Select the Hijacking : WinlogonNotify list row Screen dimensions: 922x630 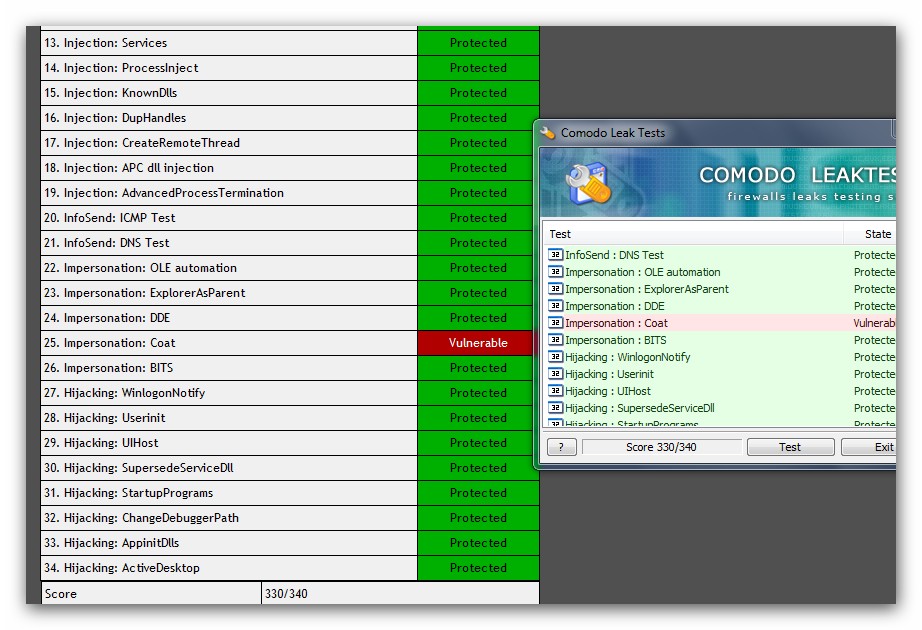(720, 357)
